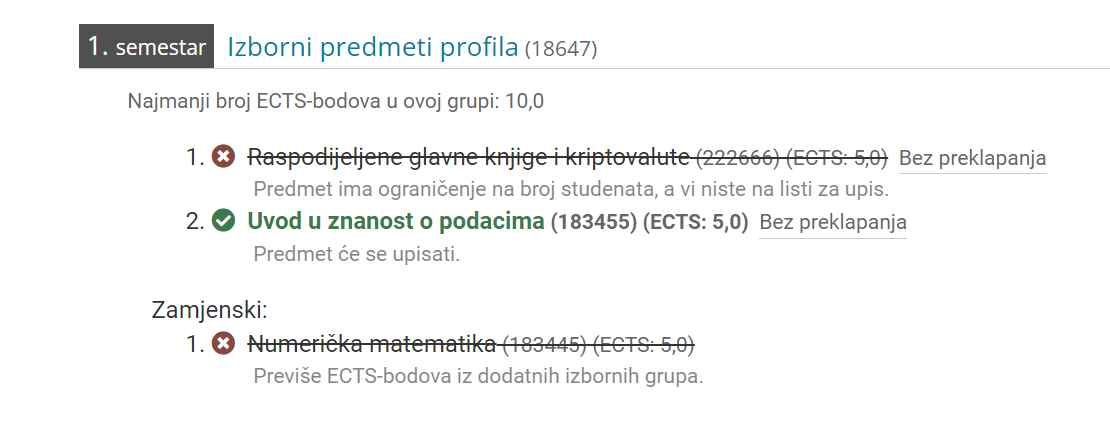Viewport: 1110px width, 421px height.
Task: Select the 1. semestar badge
Action: point(147,47)
